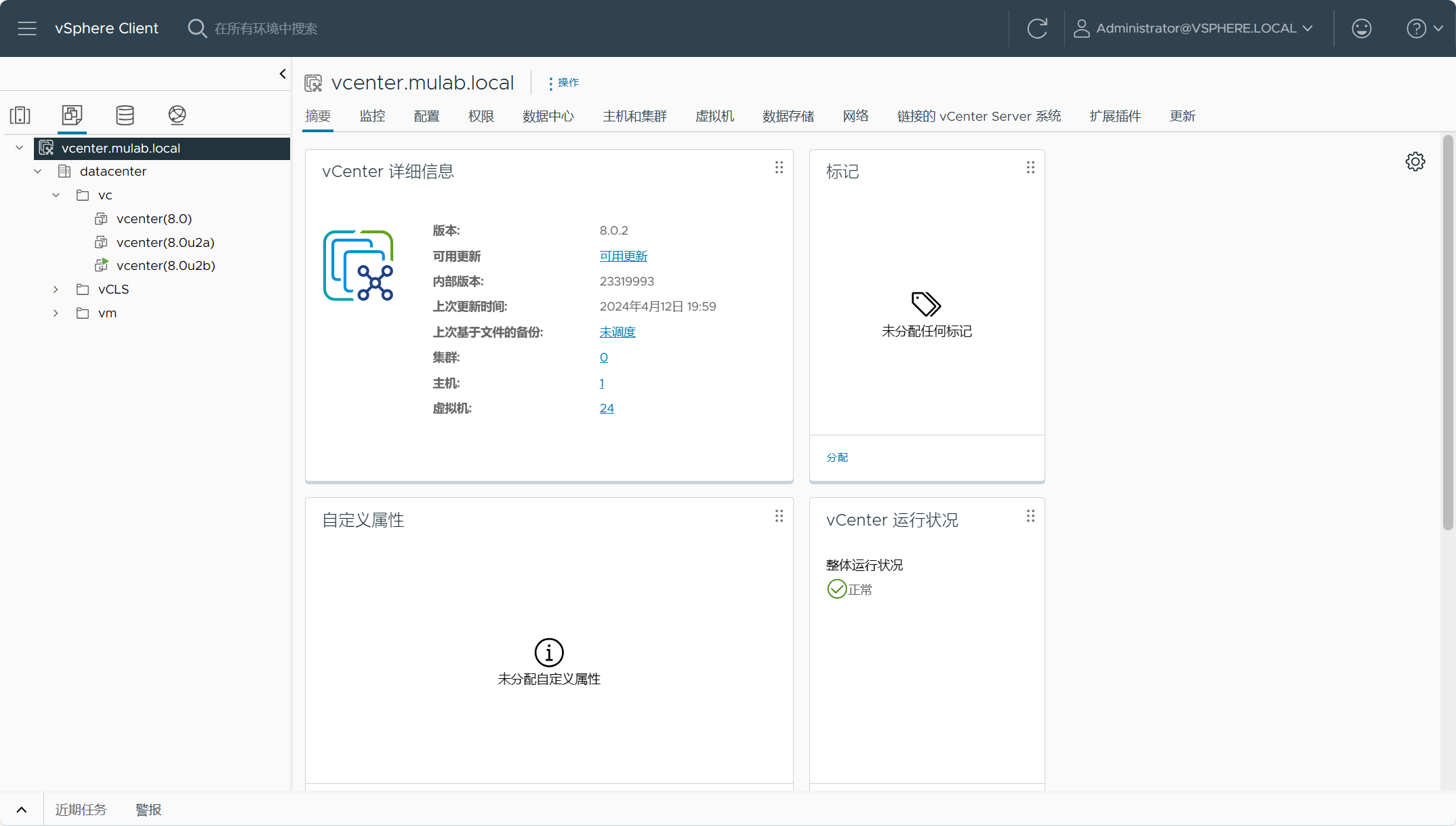Image resolution: width=1456 pixels, height=826 pixels.
Task: Click the vcenter(8.0u2a) VM icon
Action: [x=102, y=242]
